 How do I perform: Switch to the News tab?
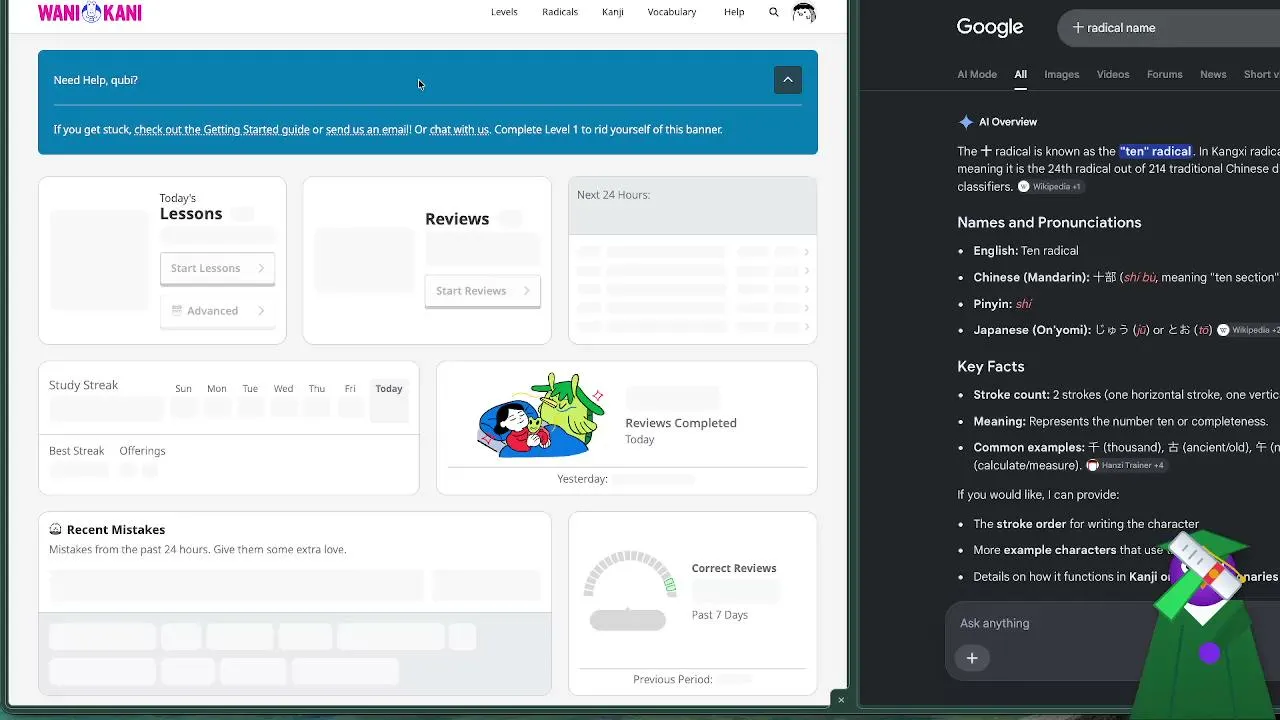click(1213, 74)
